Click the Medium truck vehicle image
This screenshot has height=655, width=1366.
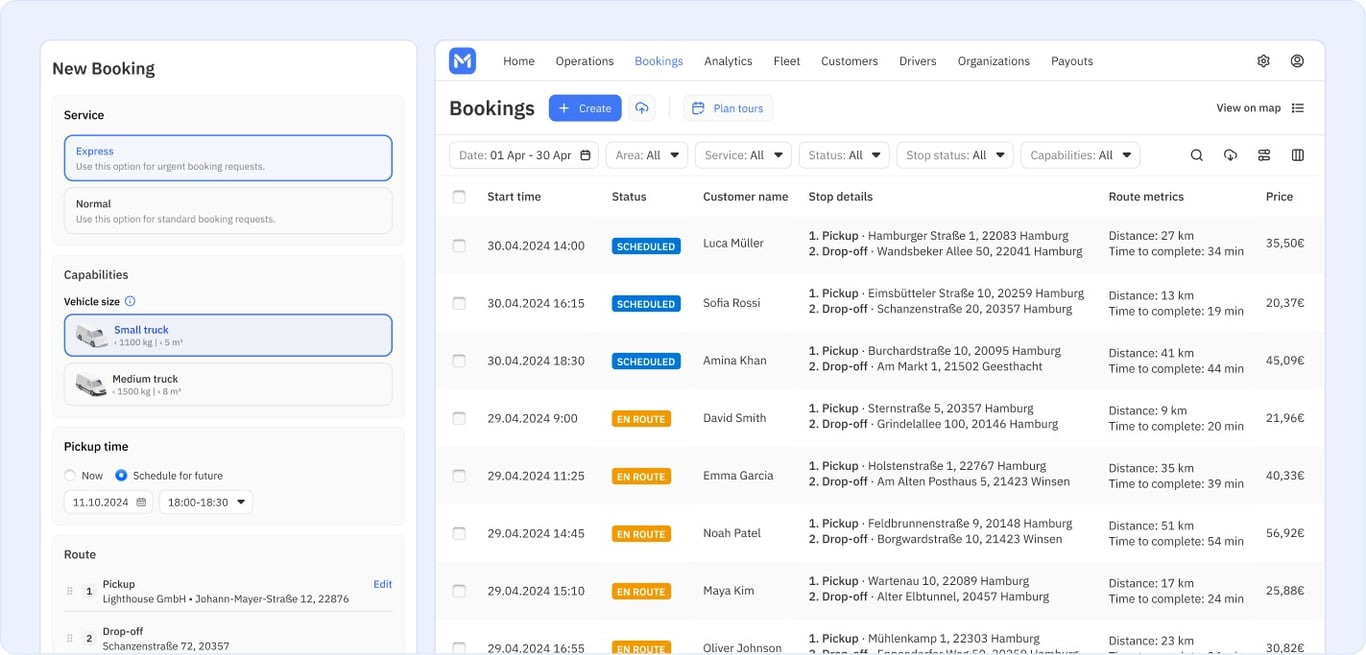coord(91,385)
